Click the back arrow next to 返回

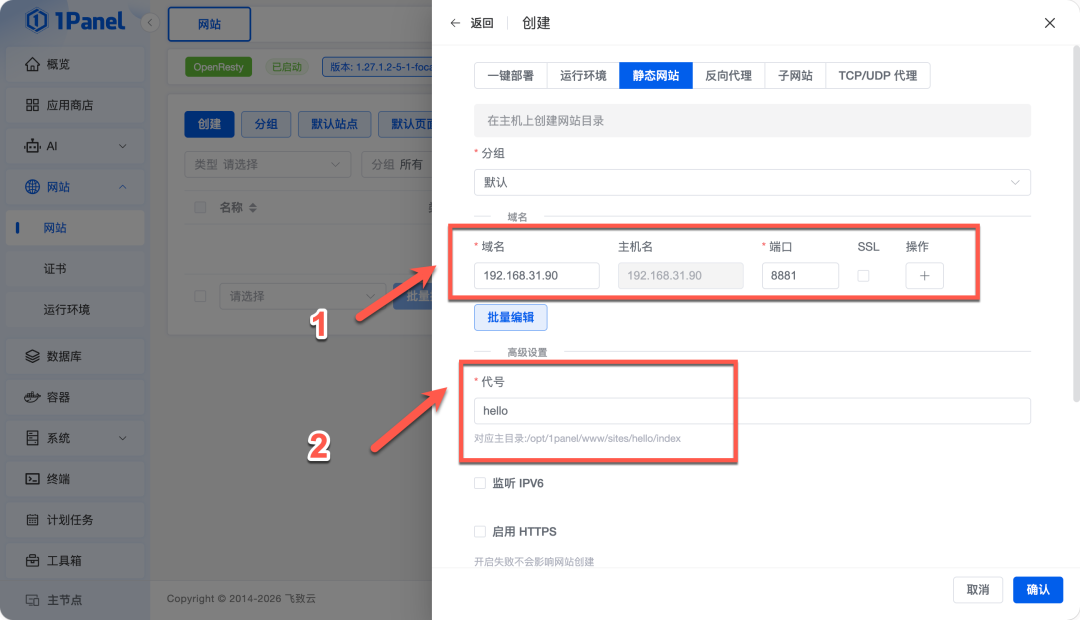(455, 23)
